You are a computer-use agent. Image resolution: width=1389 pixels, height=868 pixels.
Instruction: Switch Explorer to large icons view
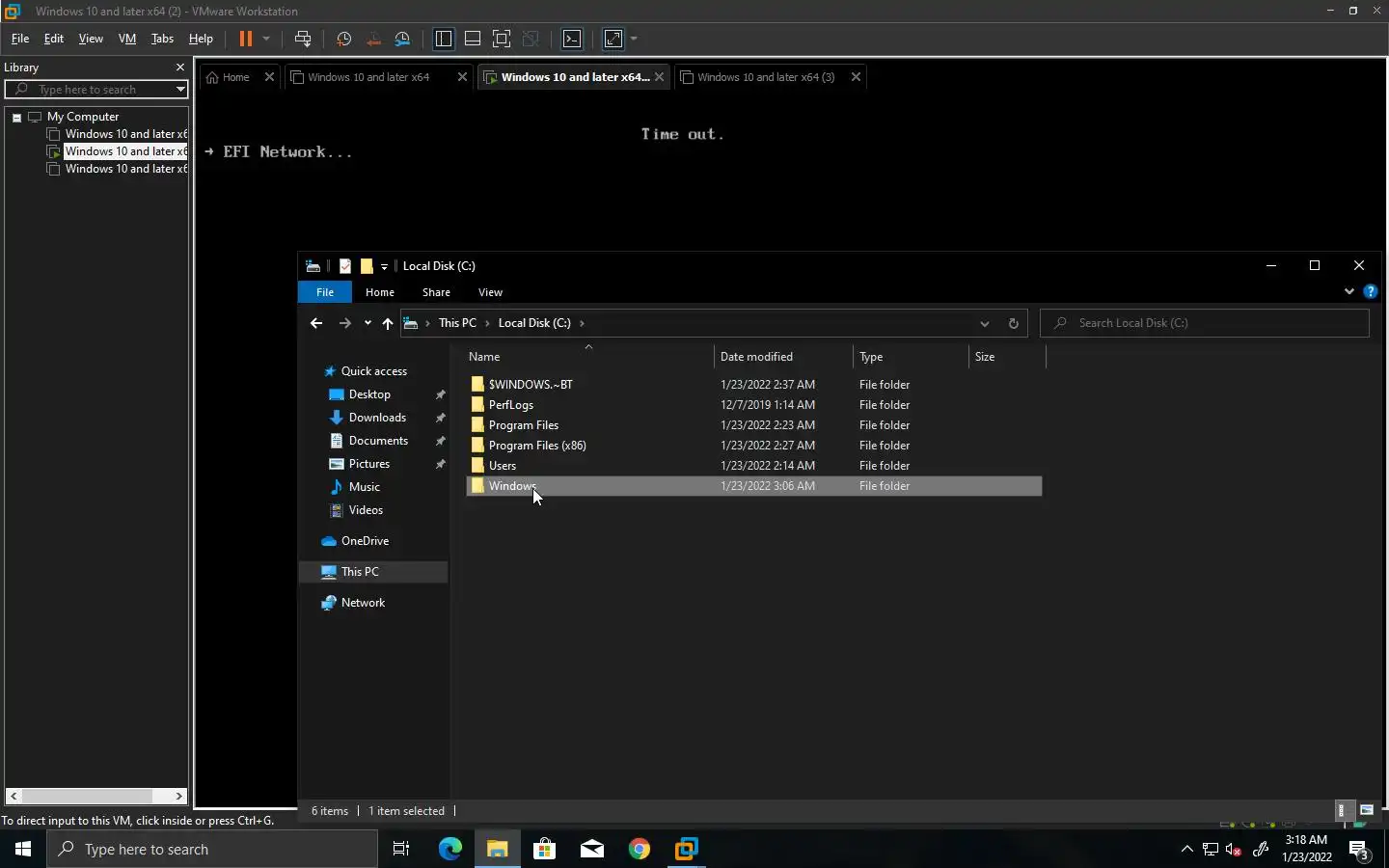(1366, 810)
